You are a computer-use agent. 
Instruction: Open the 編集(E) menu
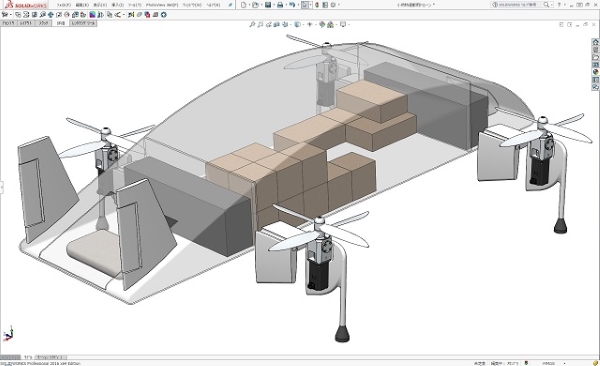(82, 5)
